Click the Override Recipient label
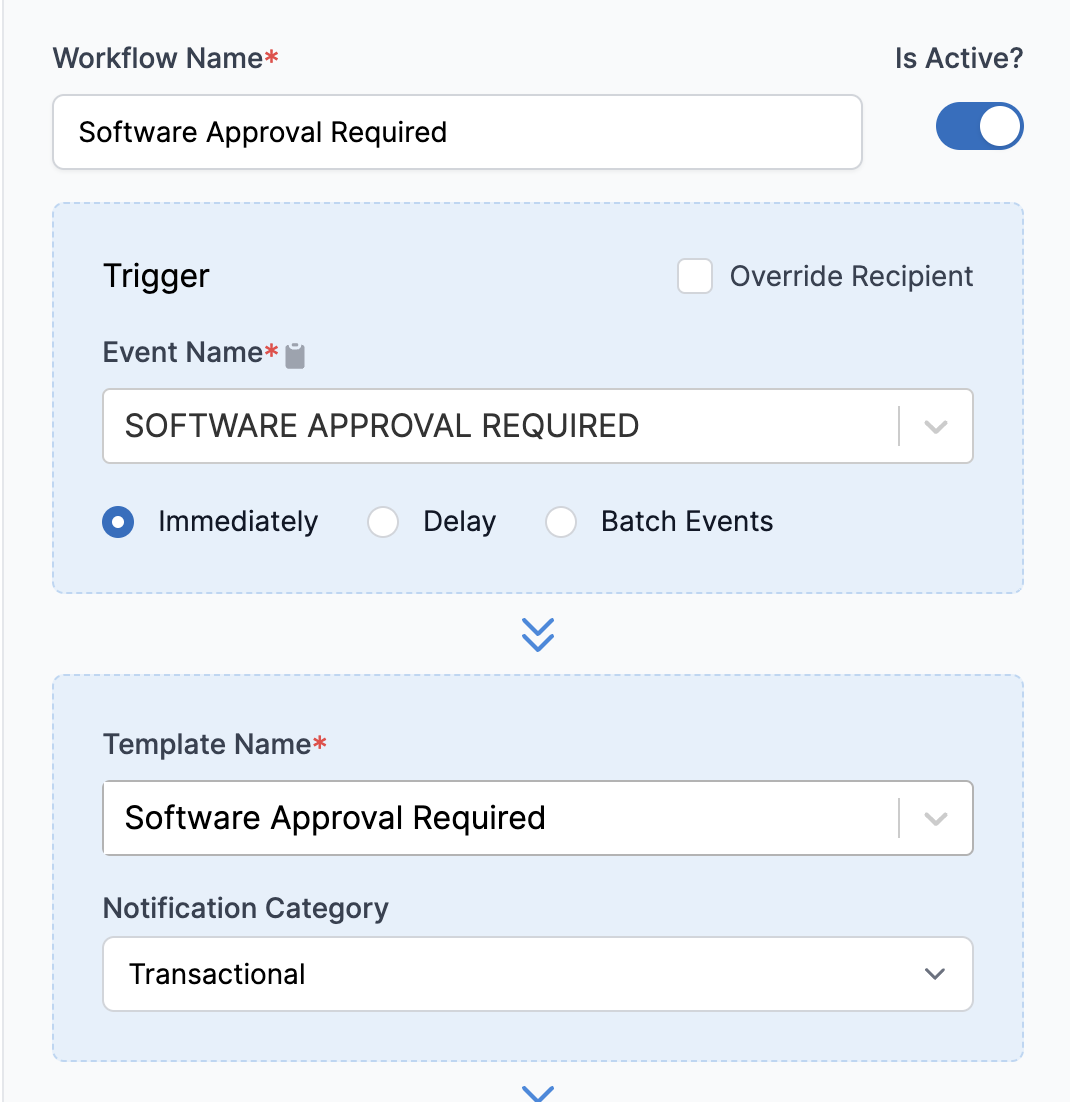1070x1102 pixels. pos(851,276)
